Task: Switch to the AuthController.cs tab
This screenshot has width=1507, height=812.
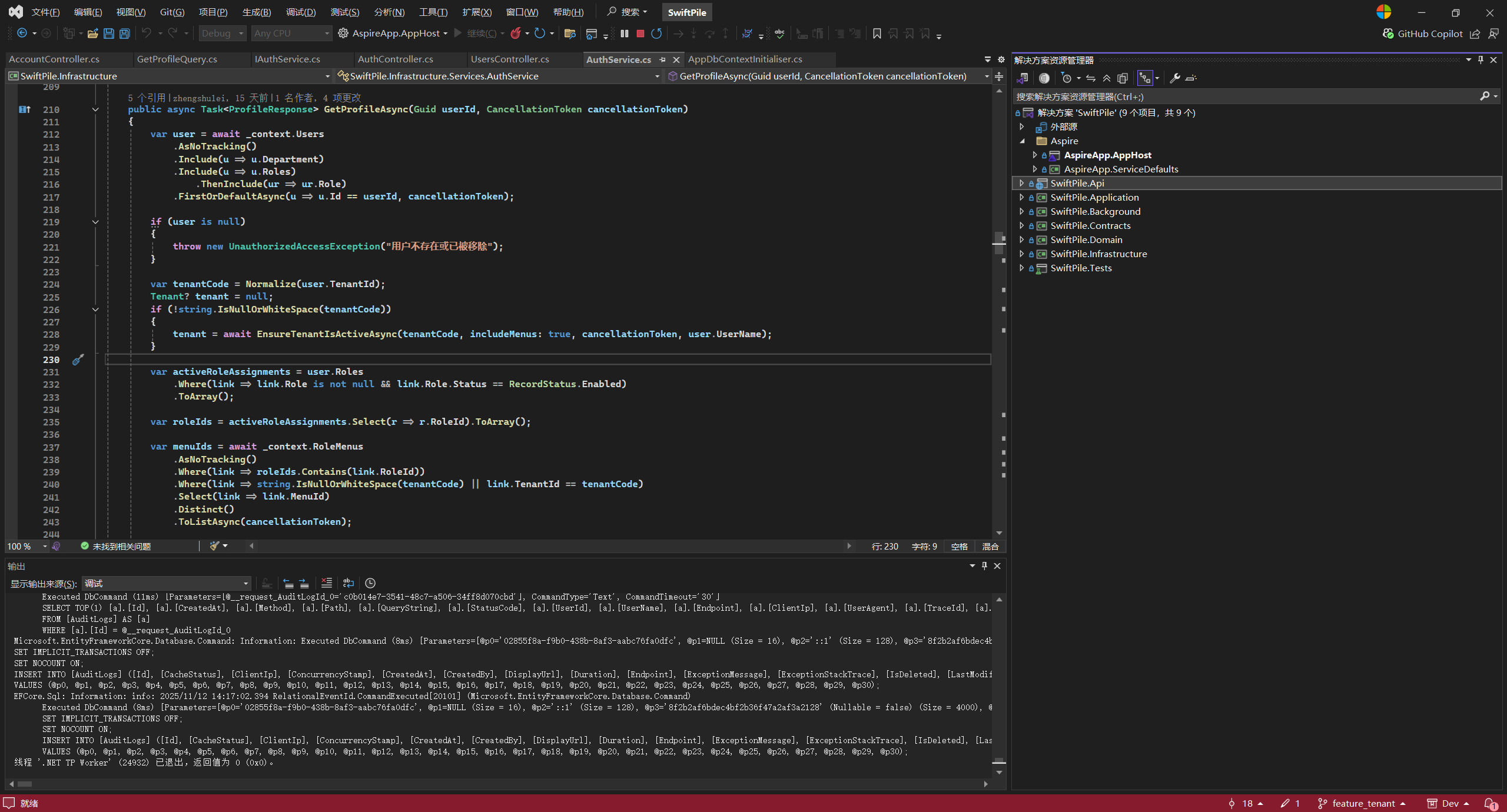Action: [395, 59]
